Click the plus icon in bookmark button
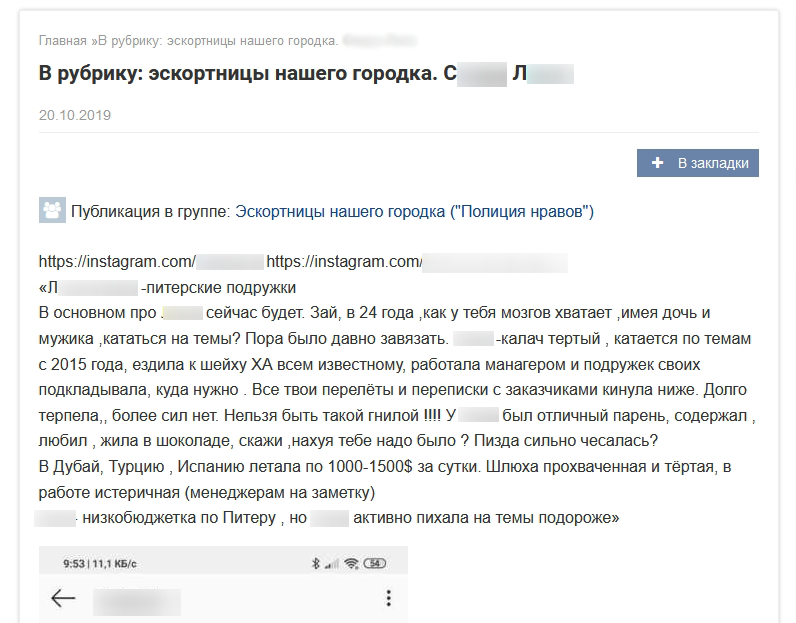Image resolution: width=796 pixels, height=623 pixels. point(657,162)
